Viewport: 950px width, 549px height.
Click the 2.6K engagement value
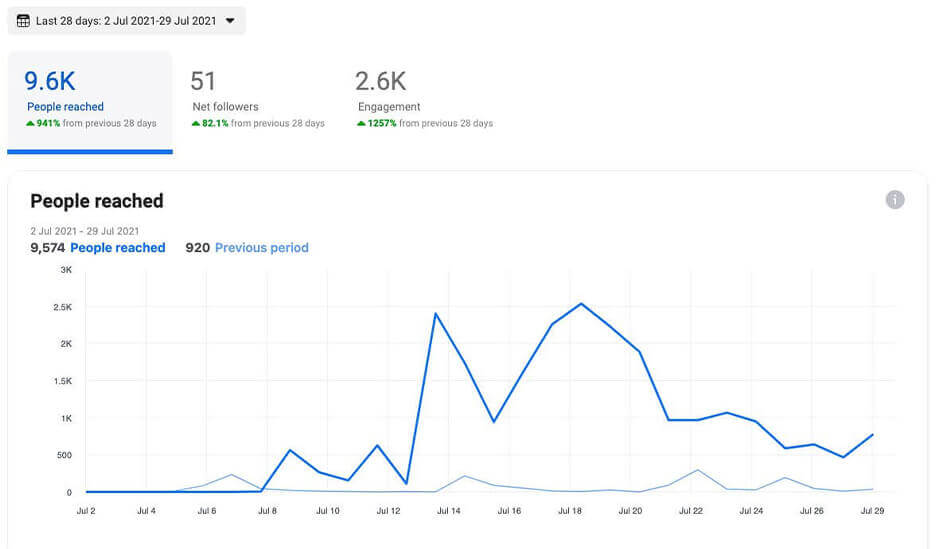point(380,81)
